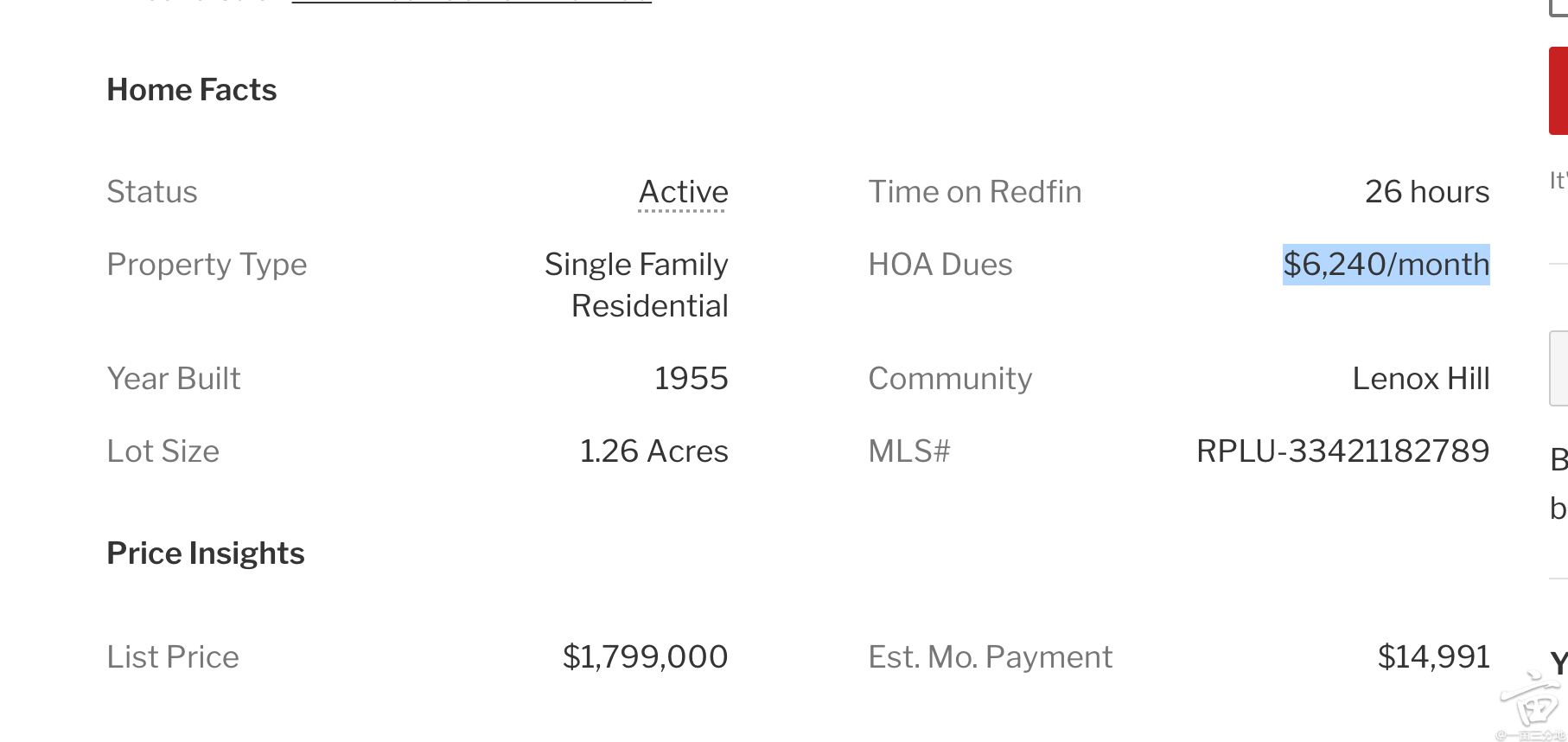Click the $14,991 estimated monthly payment
Viewport: 1568px width, 742px height.
[1433, 657]
